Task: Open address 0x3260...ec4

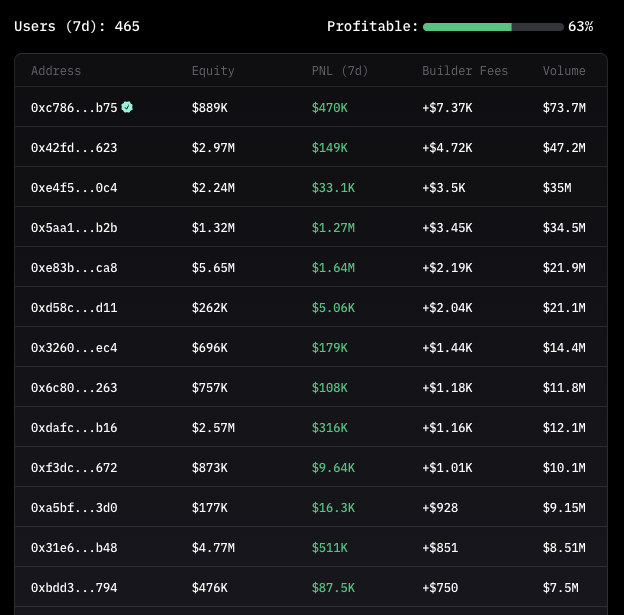Action: 74,348
